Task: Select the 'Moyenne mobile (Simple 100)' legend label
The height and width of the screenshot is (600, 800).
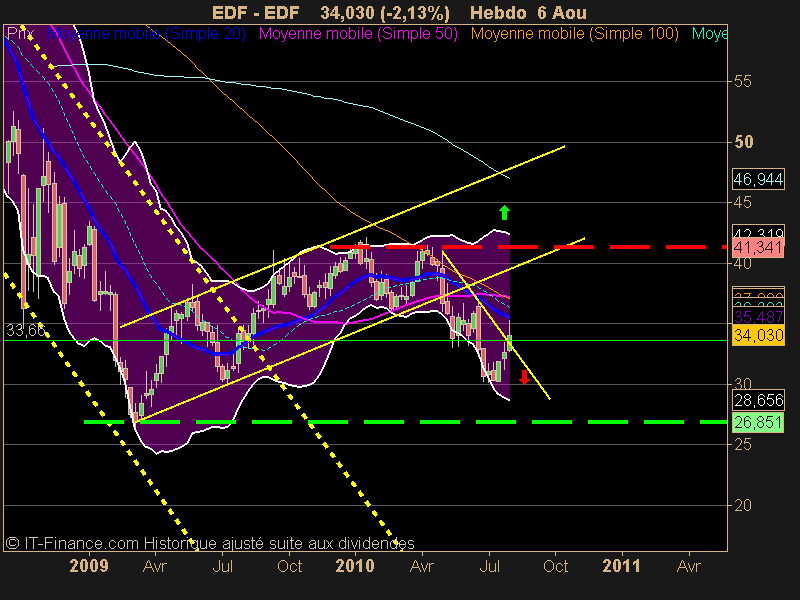Action: (x=574, y=34)
